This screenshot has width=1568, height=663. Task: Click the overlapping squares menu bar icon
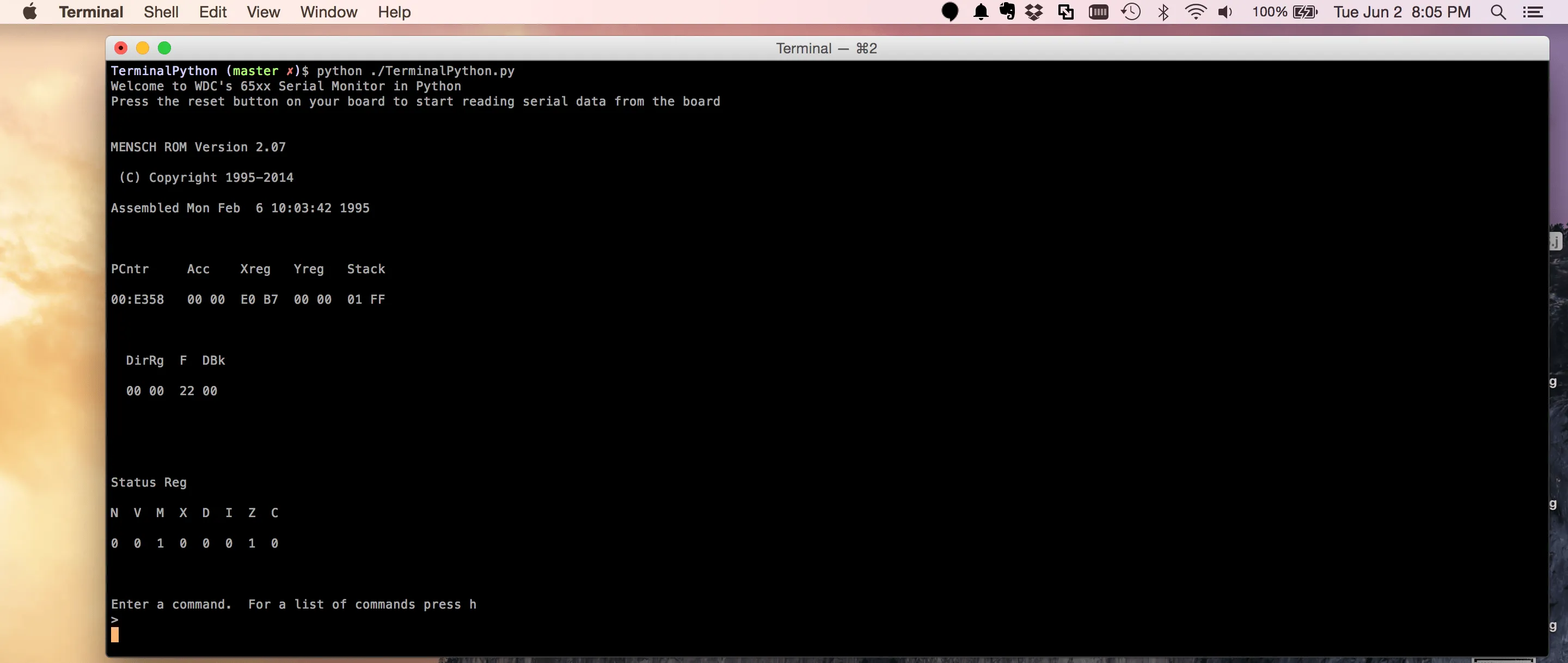pos(1065,12)
